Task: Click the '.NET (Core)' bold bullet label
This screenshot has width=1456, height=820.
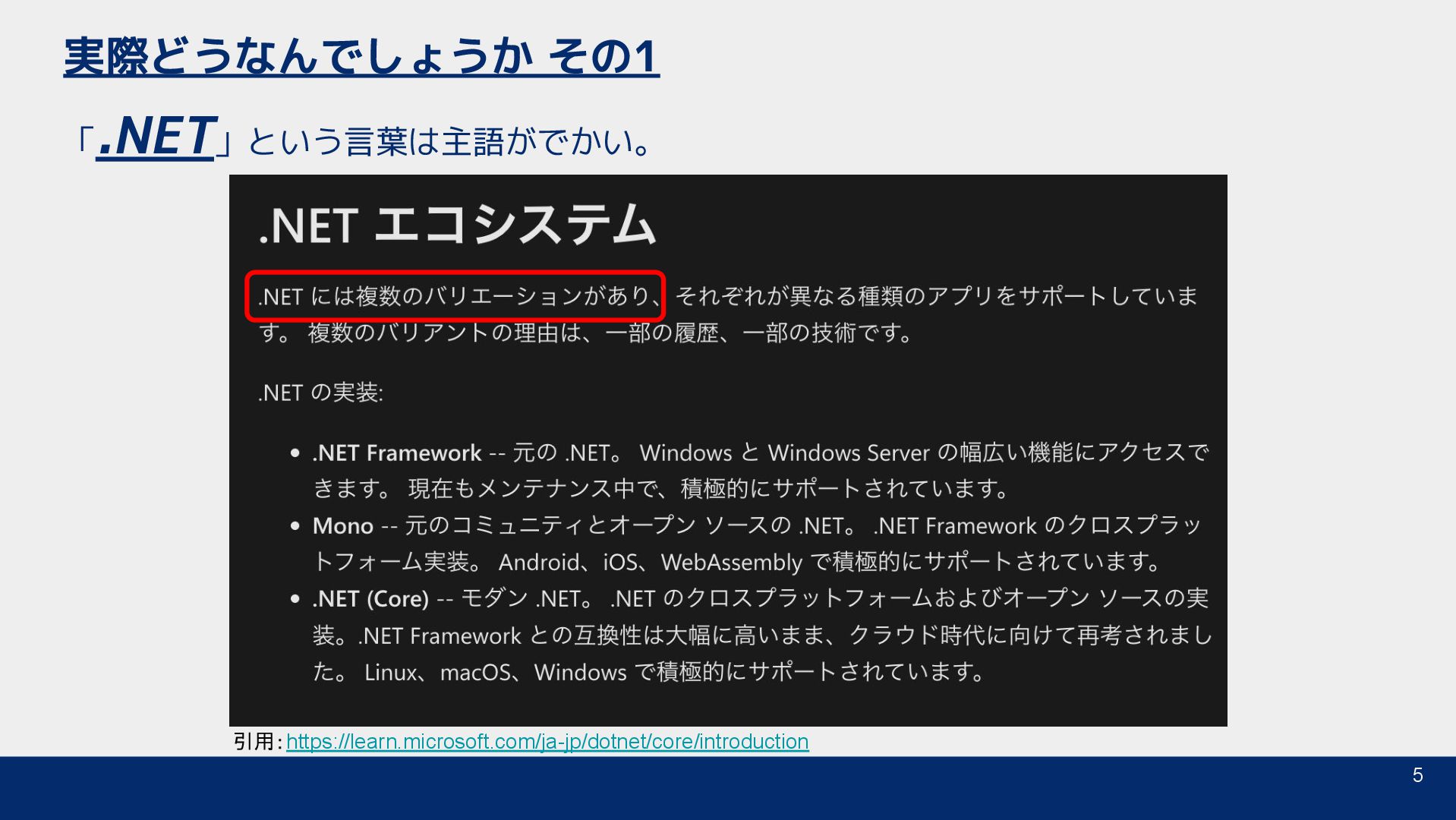Action: click(x=370, y=599)
